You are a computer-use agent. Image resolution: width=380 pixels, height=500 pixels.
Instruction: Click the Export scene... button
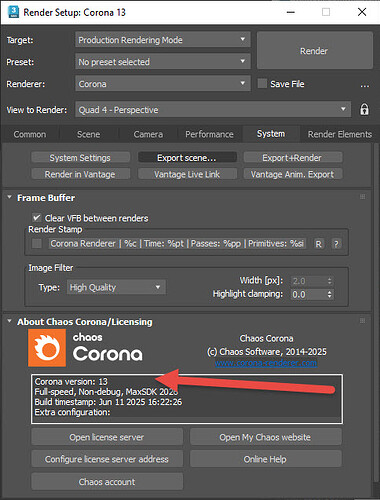[x=187, y=158]
